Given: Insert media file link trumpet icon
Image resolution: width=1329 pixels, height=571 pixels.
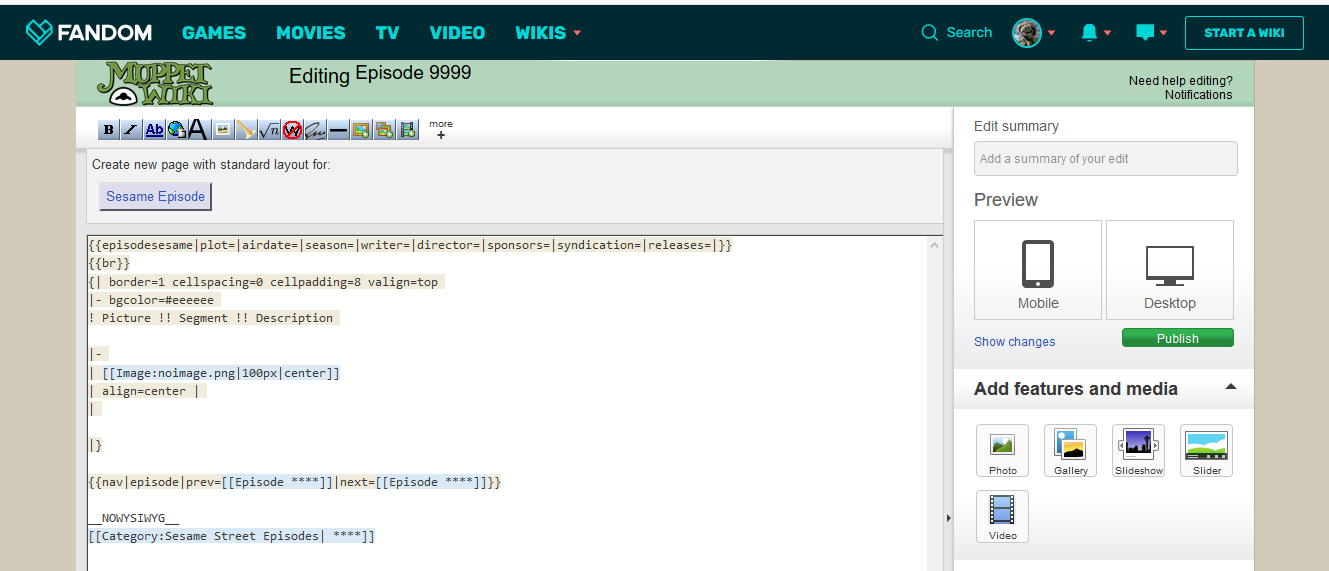Looking at the screenshot, I should (246, 130).
